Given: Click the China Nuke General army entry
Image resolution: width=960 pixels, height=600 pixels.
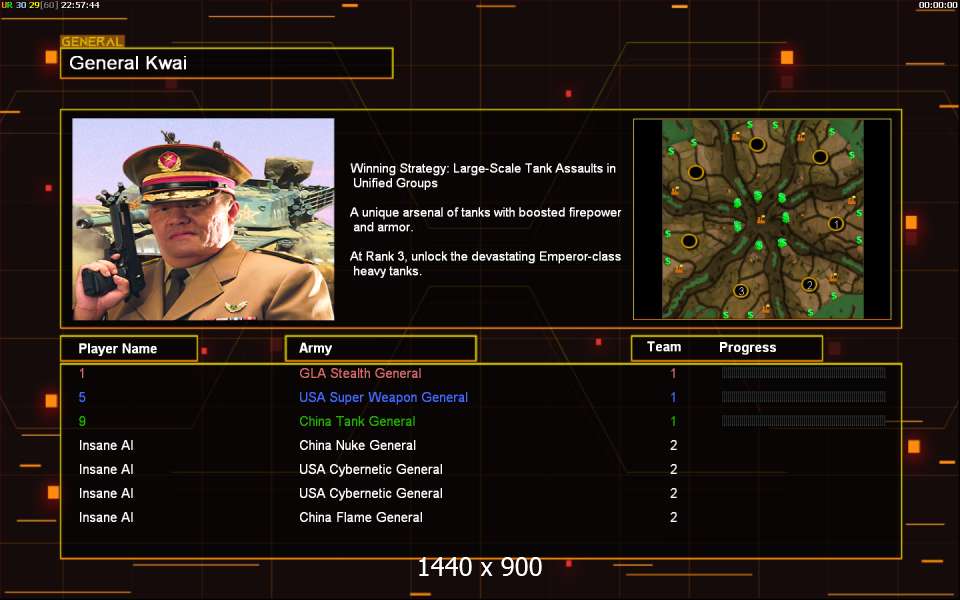Looking at the screenshot, I should tap(357, 445).
